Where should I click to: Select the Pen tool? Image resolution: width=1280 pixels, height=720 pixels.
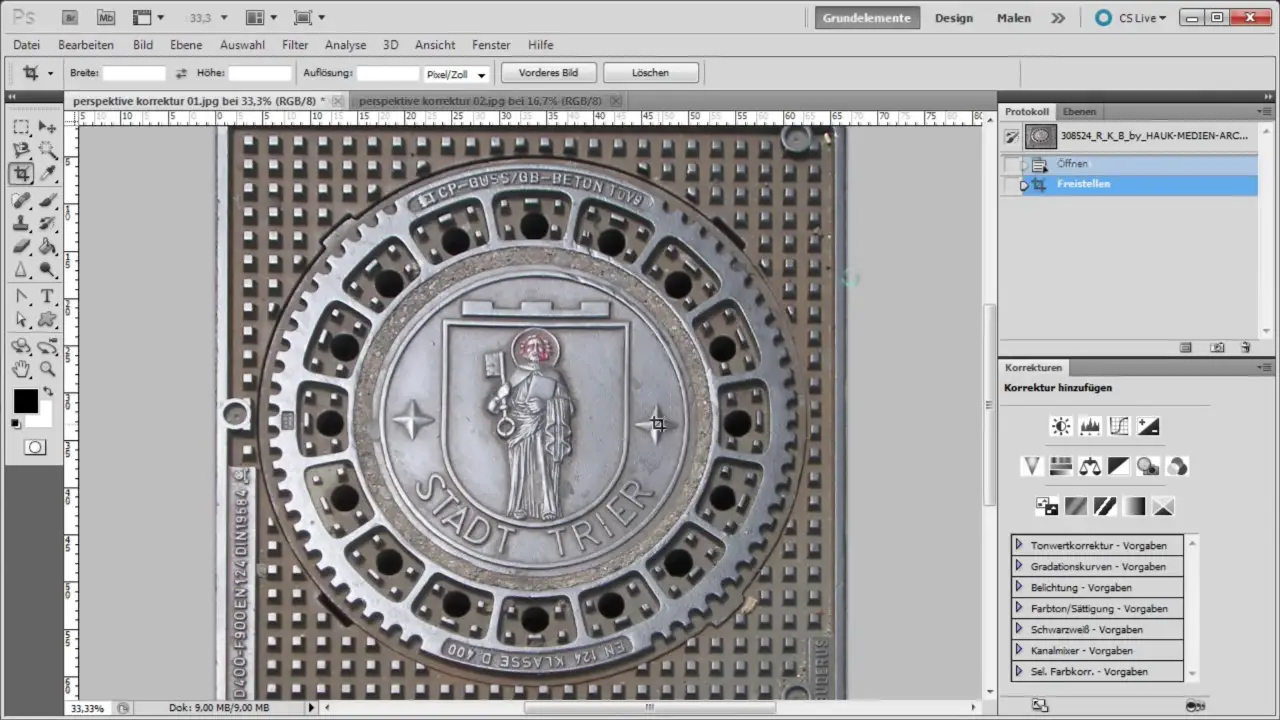(22, 297)
